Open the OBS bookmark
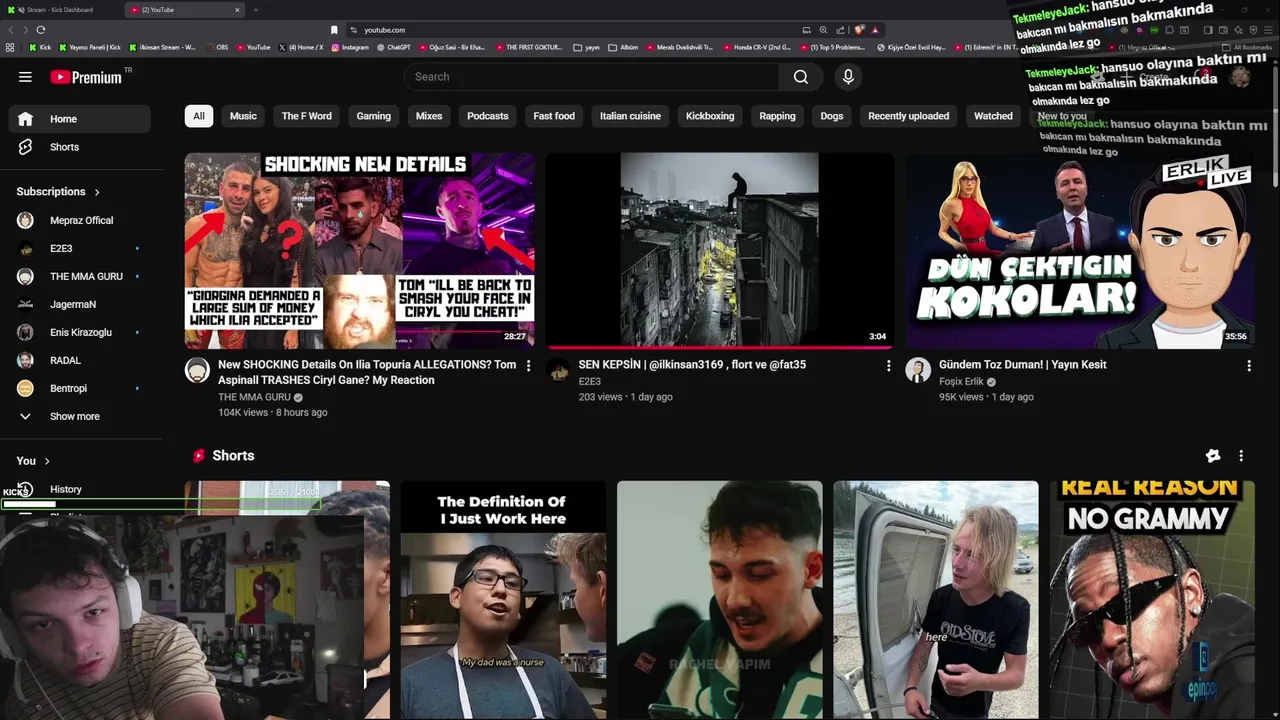This screenshot has width=1280, height=720. coord(216,47)
